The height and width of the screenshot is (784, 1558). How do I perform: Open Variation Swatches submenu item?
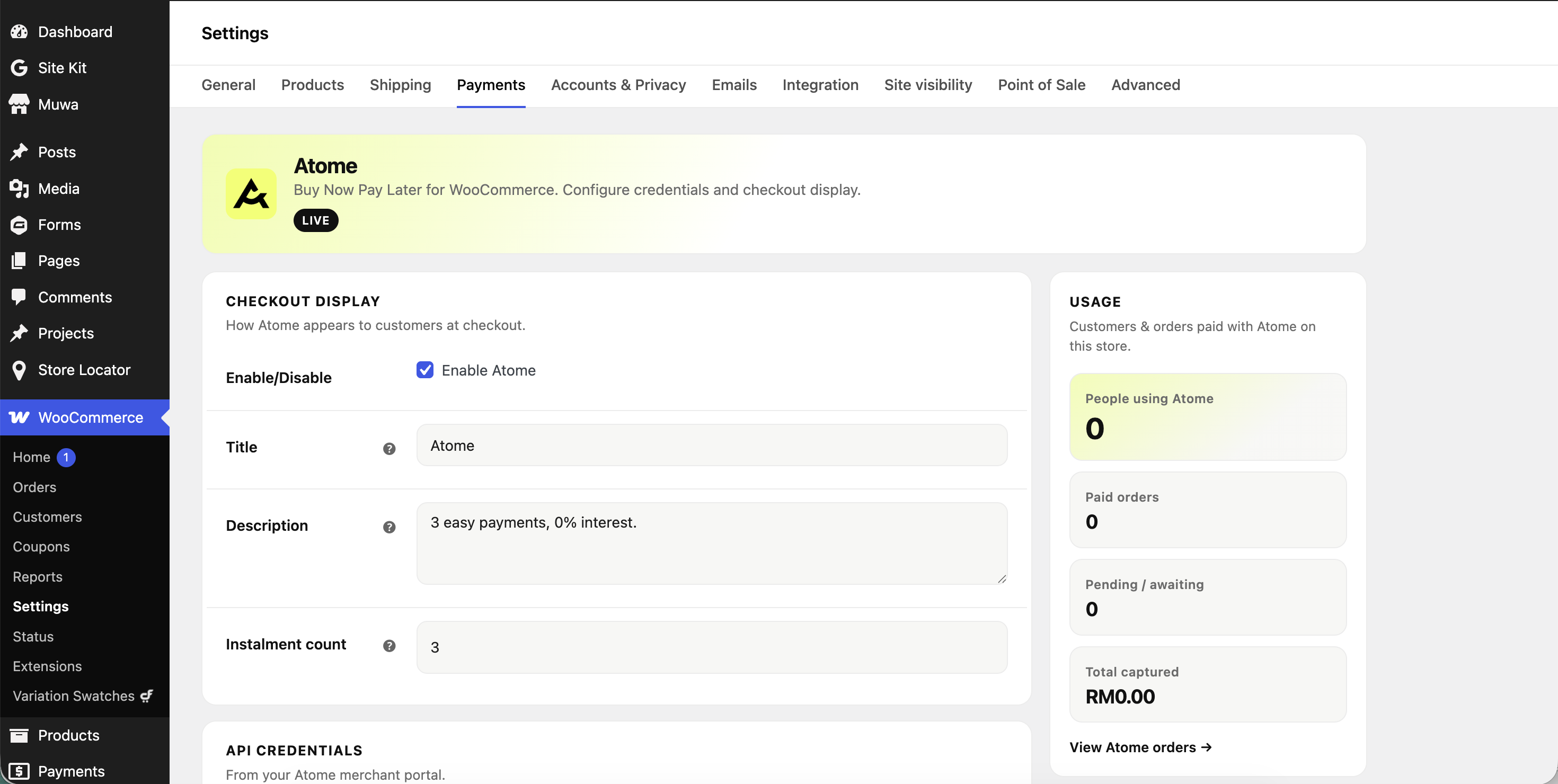point(83,696)
